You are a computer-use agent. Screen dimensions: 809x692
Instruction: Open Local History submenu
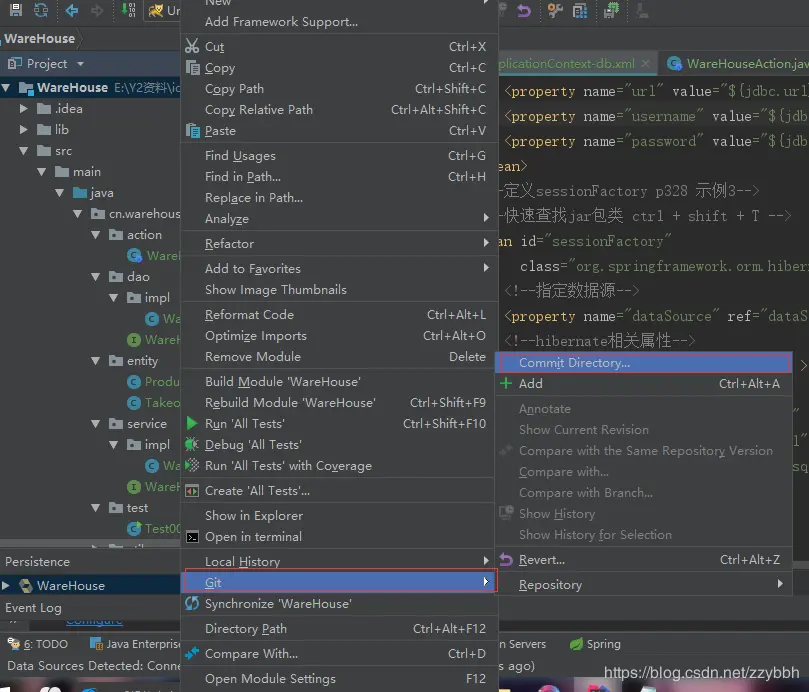point(340,561)
